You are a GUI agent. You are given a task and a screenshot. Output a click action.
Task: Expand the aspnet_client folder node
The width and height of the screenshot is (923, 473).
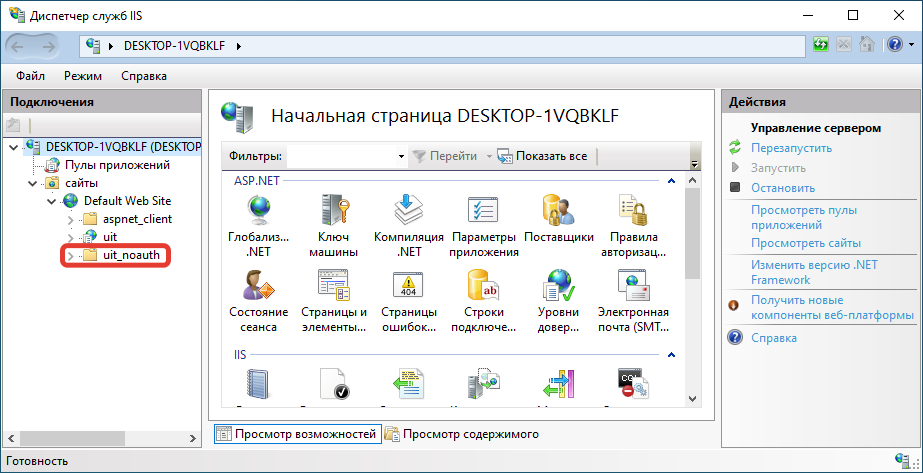pos(70,220)
